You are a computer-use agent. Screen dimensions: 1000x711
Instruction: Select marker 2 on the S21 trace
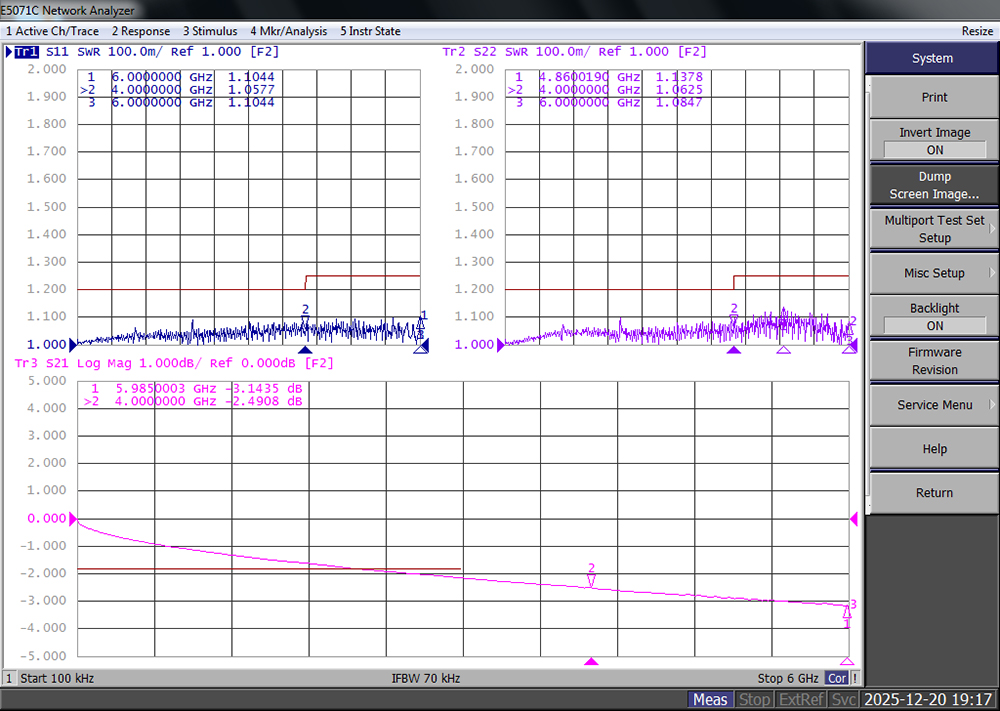click(591, 579)
